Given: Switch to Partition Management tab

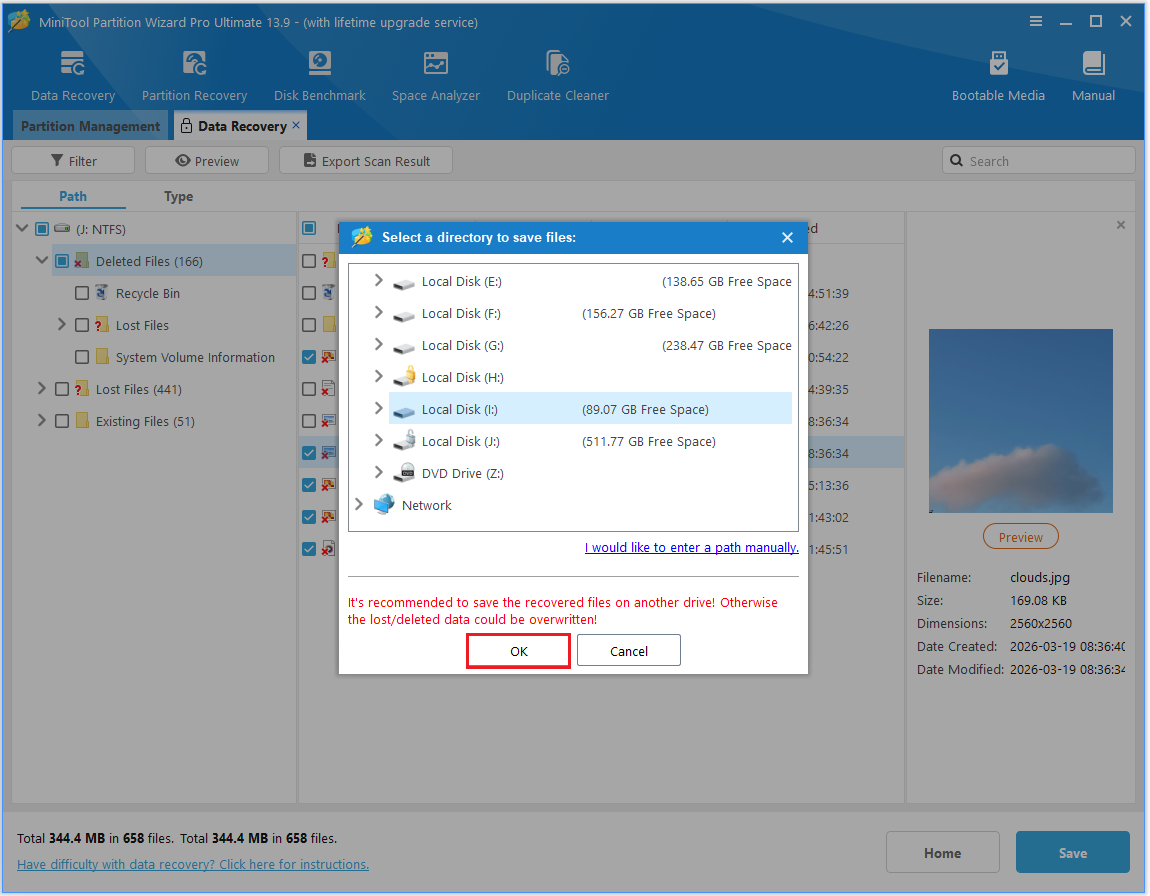Looking at the screenshot, I should point(90,126).
